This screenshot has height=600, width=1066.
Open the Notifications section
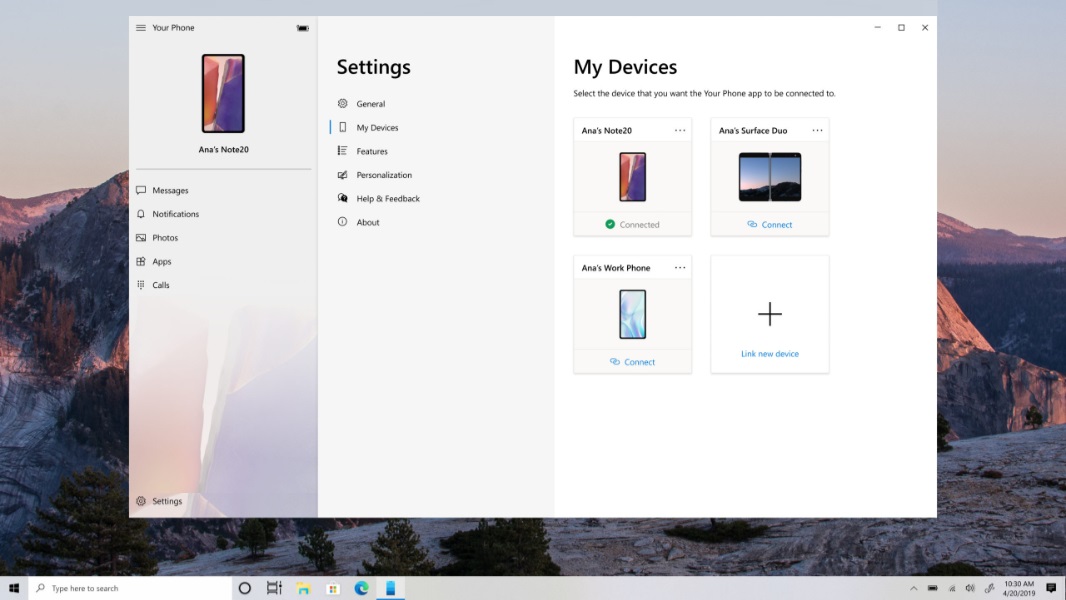click(x=175, y=214)
